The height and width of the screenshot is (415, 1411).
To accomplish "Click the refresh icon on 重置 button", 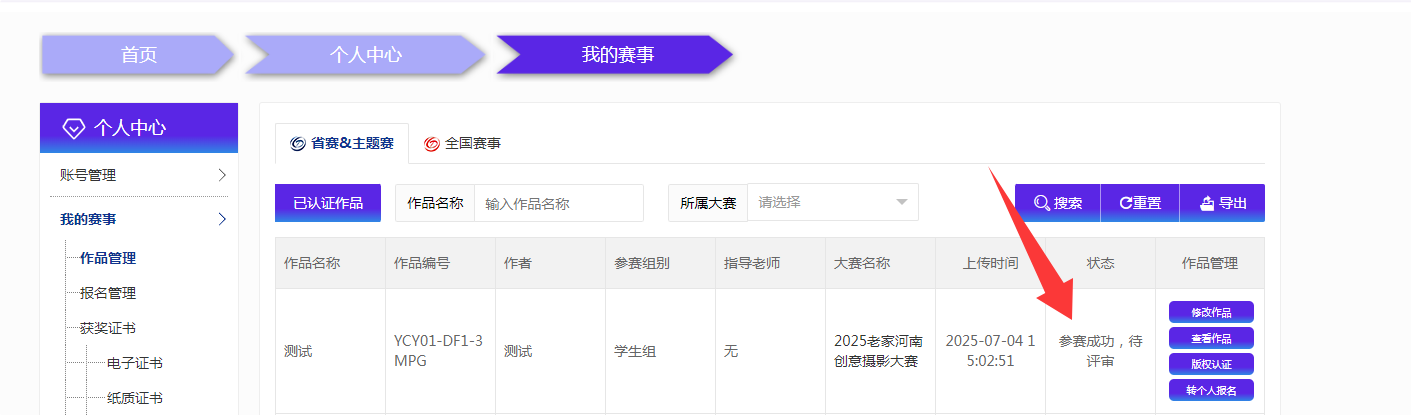I will coord(1125,203).
